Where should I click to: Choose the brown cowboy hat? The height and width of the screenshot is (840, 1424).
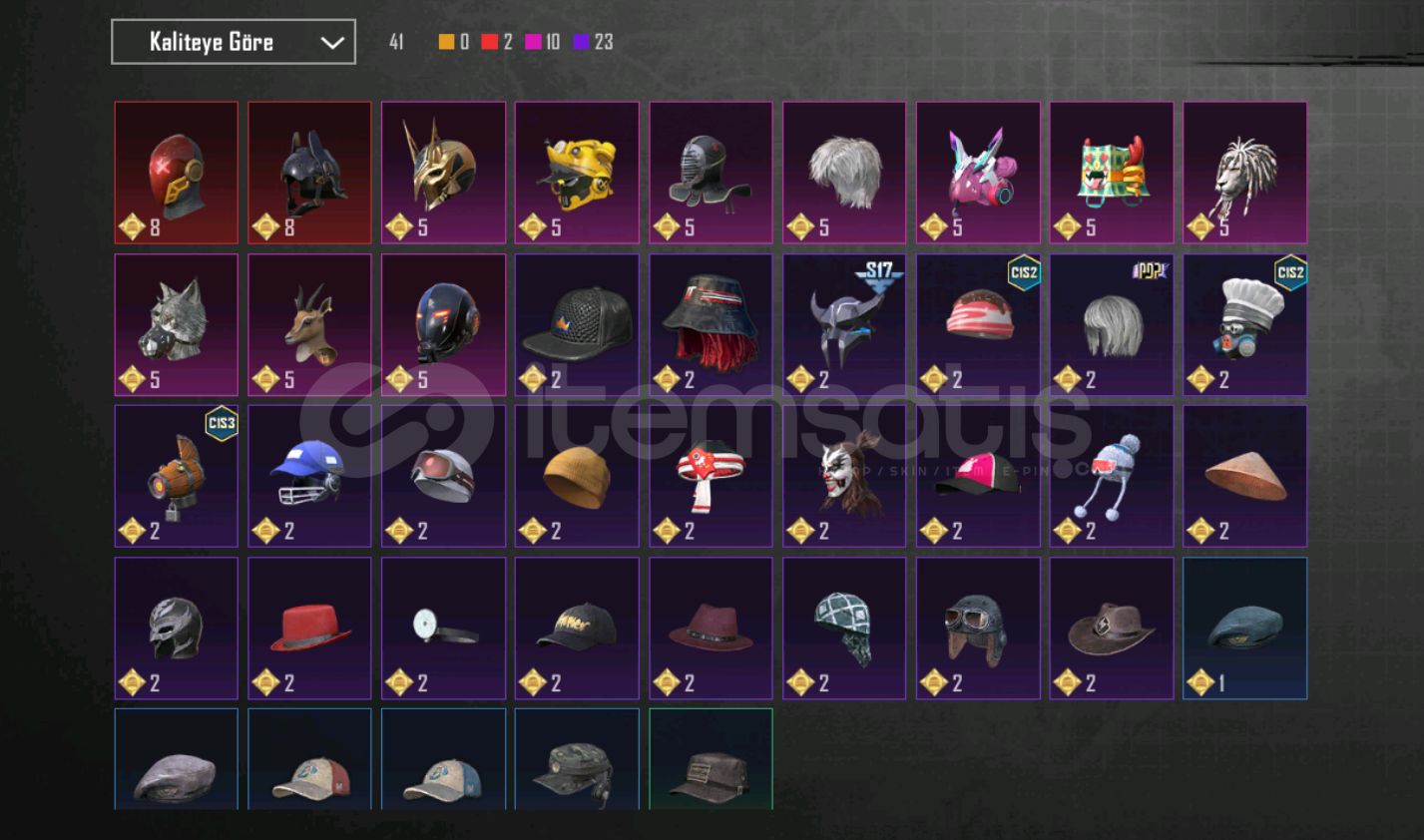[x=1111, y=628]
